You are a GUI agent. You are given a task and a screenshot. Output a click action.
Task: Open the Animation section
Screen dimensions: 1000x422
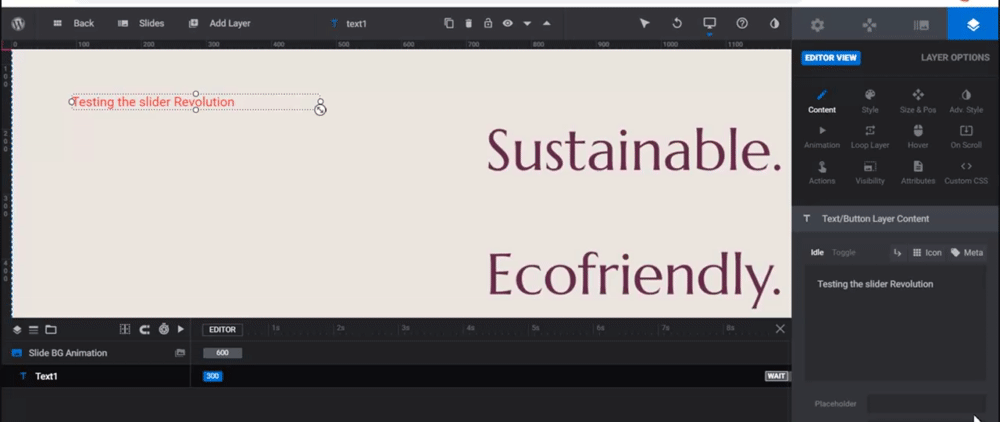pyautogui.click(x=822, y=137)
